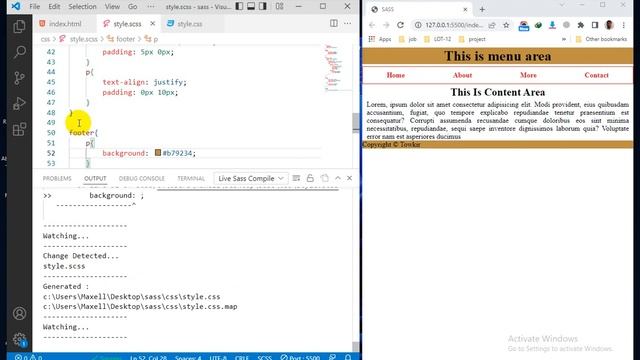Bookmark this page with the star icon
The height and width of the screenshot is (360, 640).
coord(506,25)
